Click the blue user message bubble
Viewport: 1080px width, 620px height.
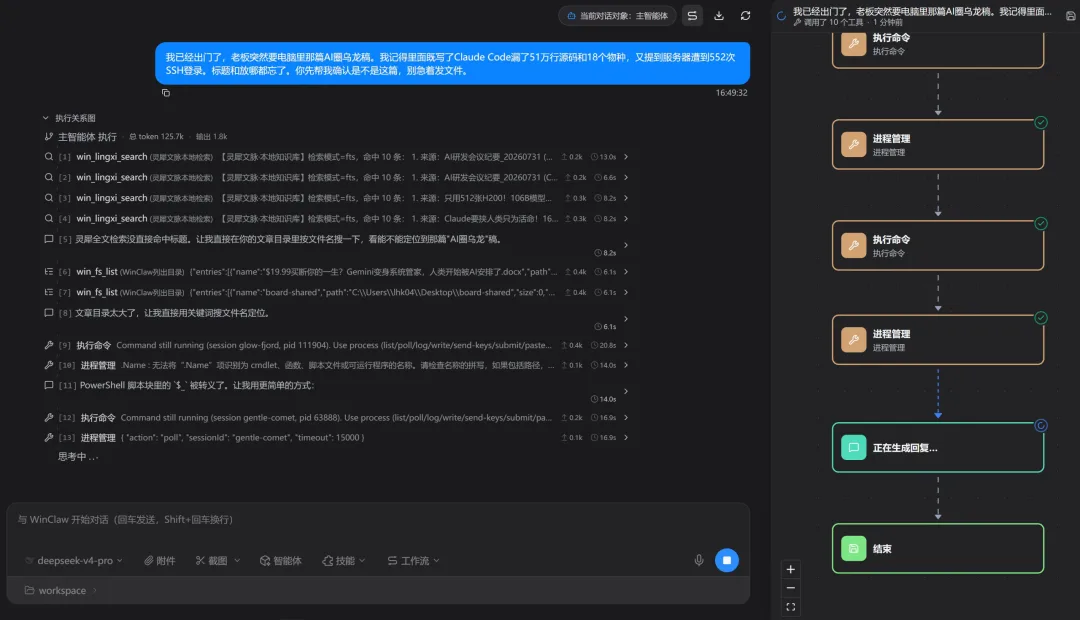[x=453, y=63]
